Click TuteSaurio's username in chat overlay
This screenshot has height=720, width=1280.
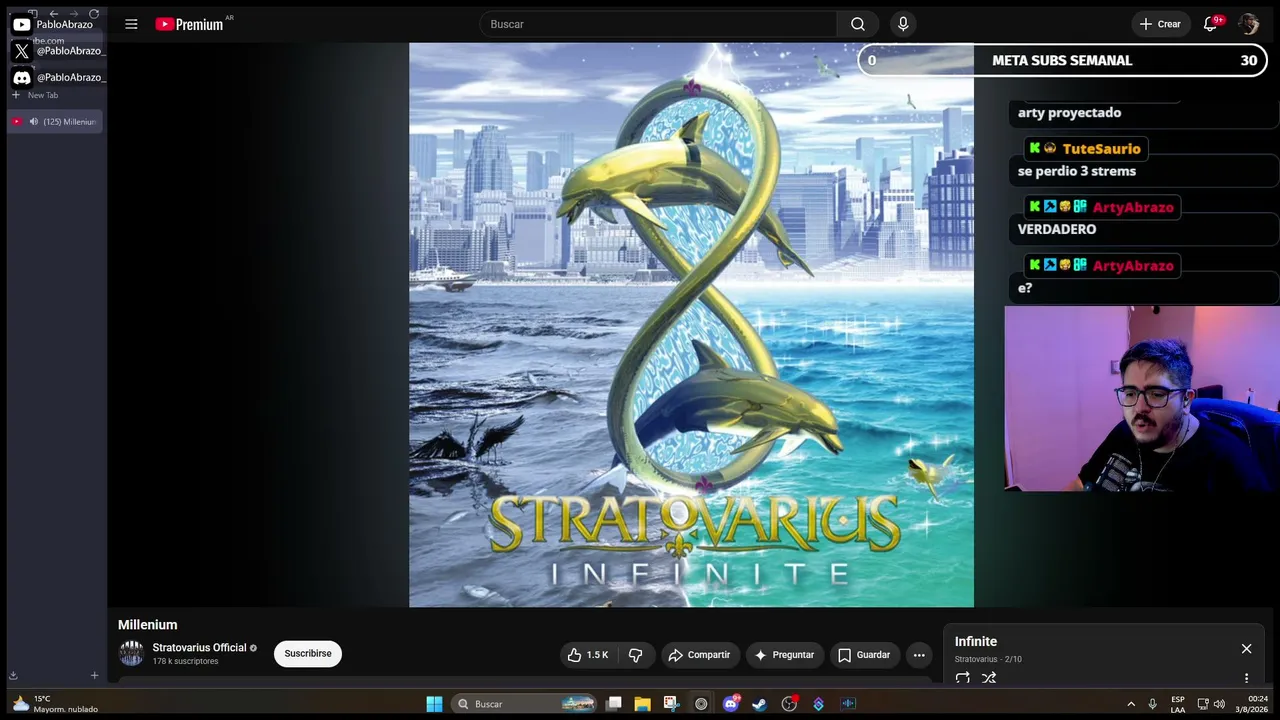1101,149
